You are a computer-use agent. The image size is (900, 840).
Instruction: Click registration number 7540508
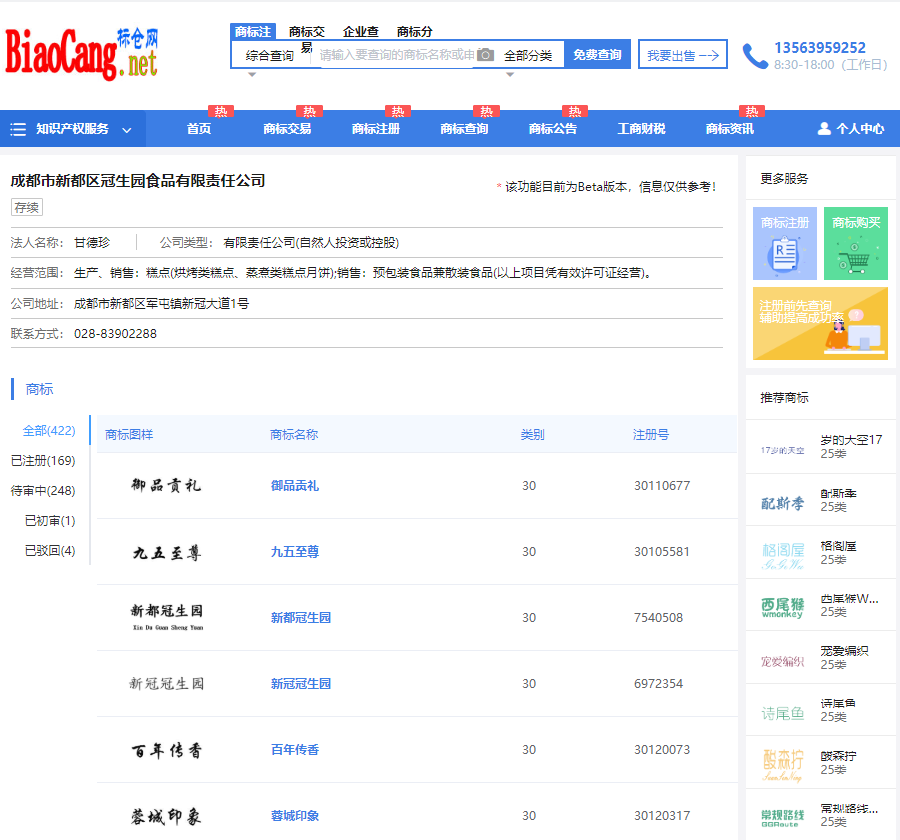[x=658, y=618]
